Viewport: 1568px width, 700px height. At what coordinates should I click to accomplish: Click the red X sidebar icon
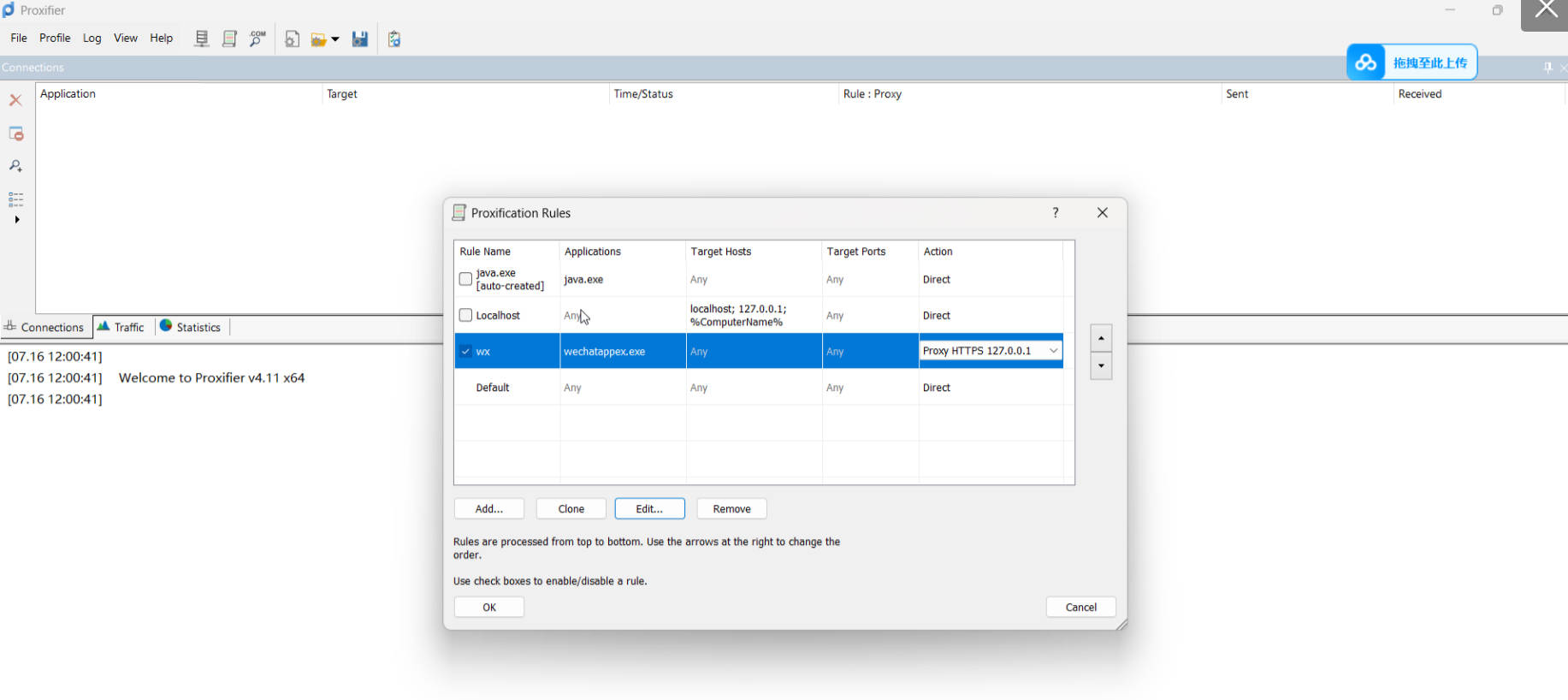coord(15,100)
